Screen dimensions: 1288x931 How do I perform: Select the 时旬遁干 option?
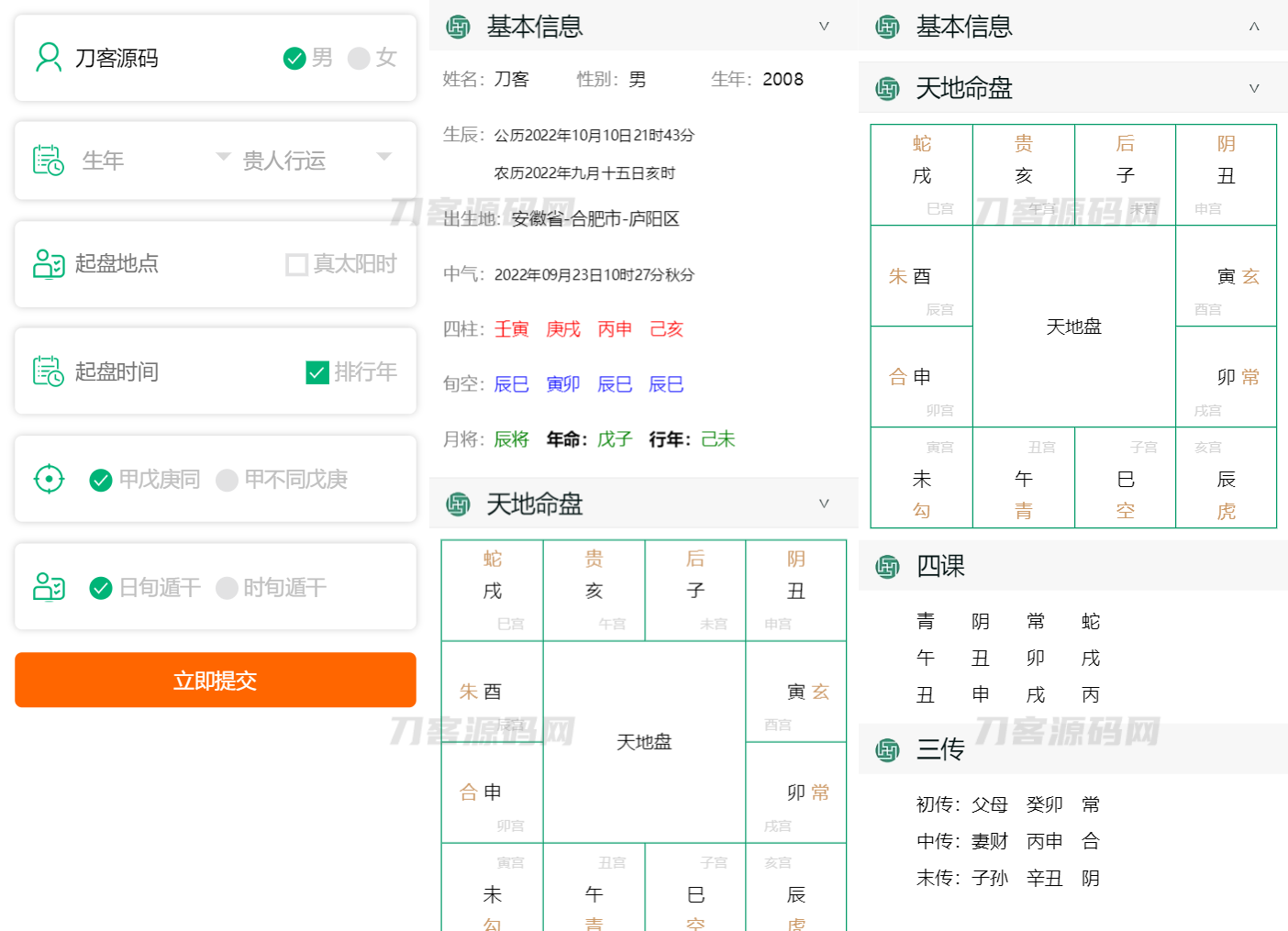coord(227,588)
